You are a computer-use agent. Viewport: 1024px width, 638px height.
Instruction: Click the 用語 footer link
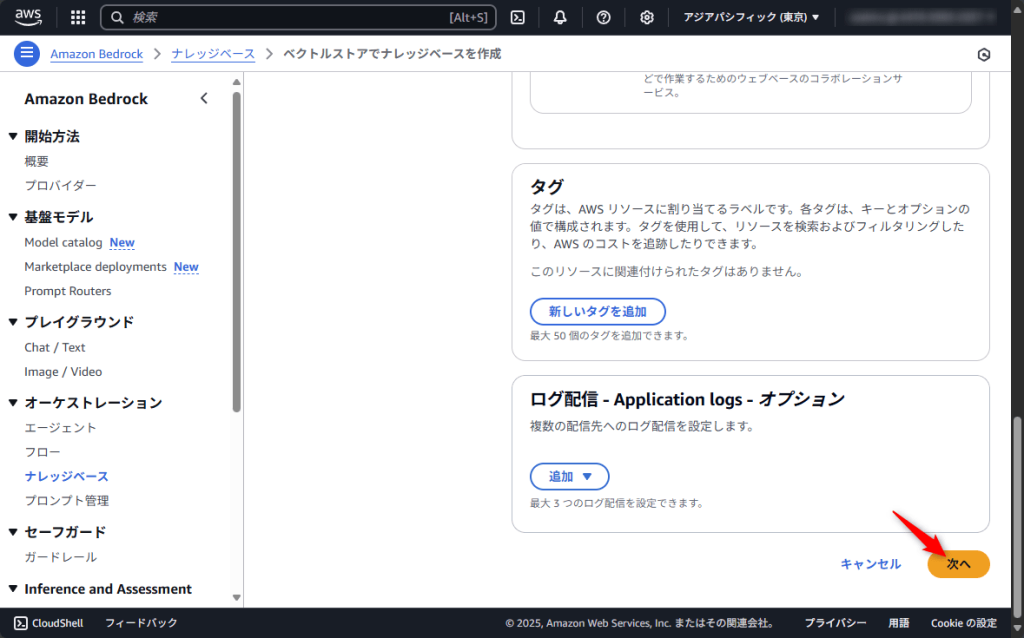pyautogui.click(x=899, y=623)
